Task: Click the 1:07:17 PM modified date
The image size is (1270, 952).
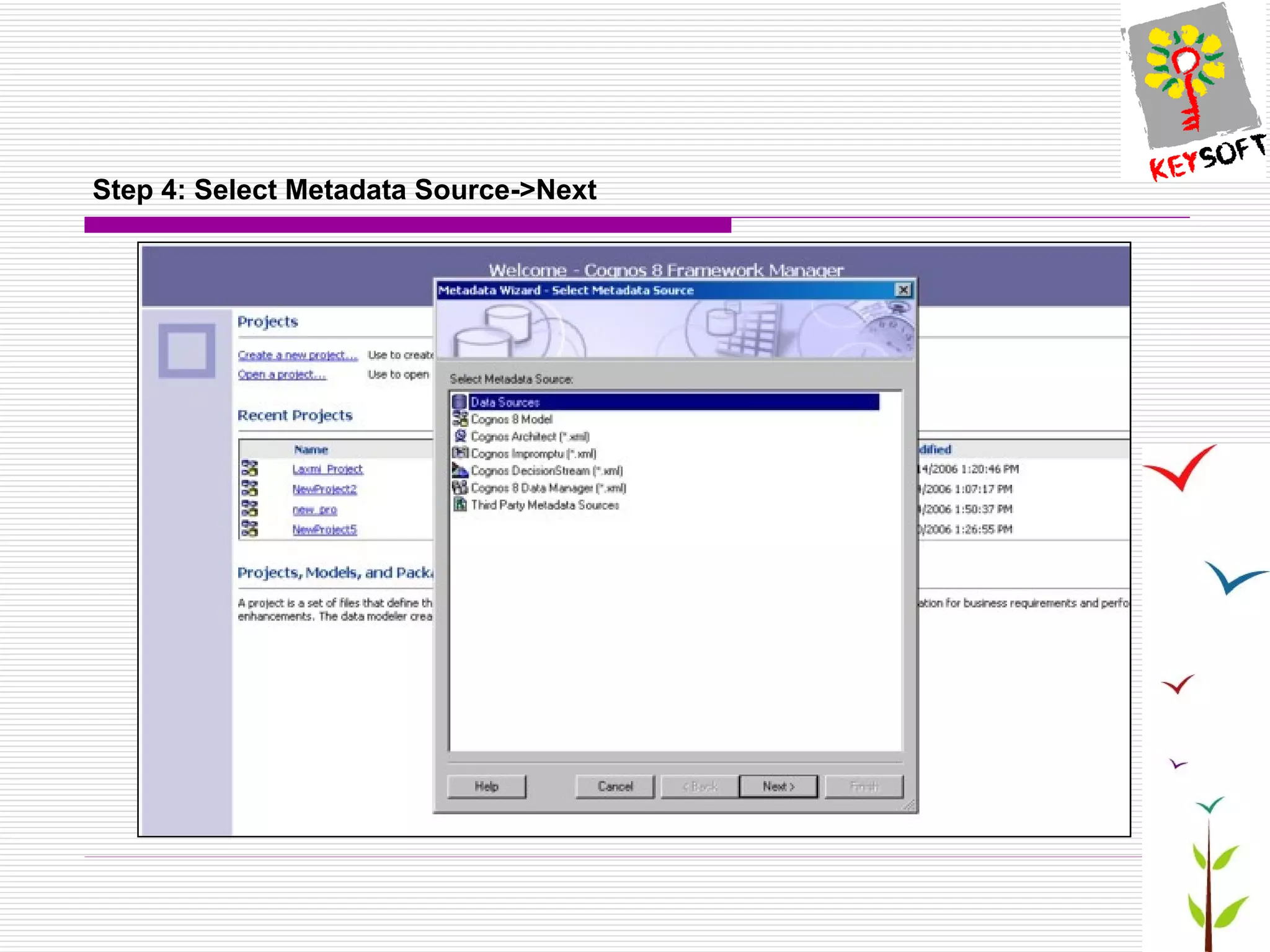Action: coord(966,489)
